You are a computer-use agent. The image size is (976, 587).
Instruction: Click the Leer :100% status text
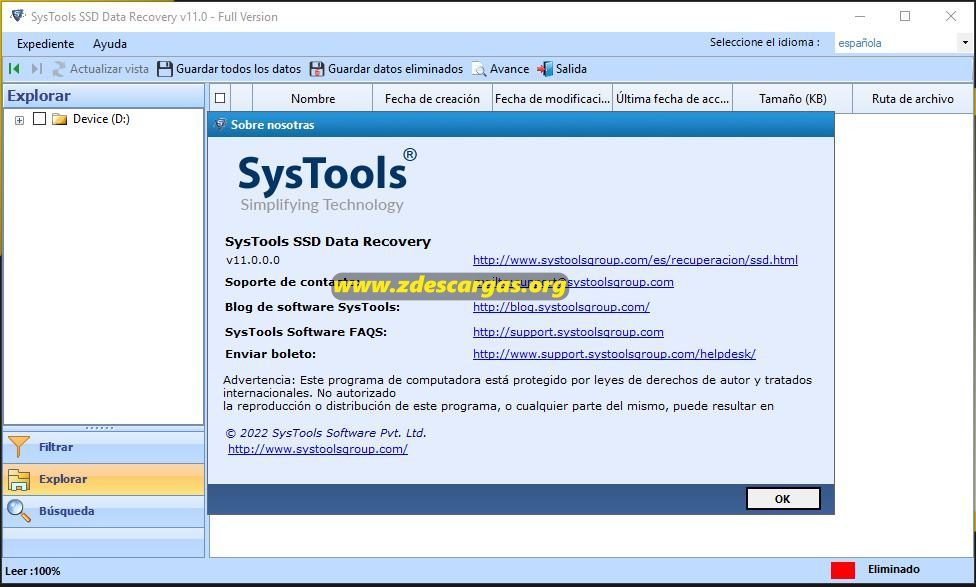pyautogui.click(x=32, y=571)
